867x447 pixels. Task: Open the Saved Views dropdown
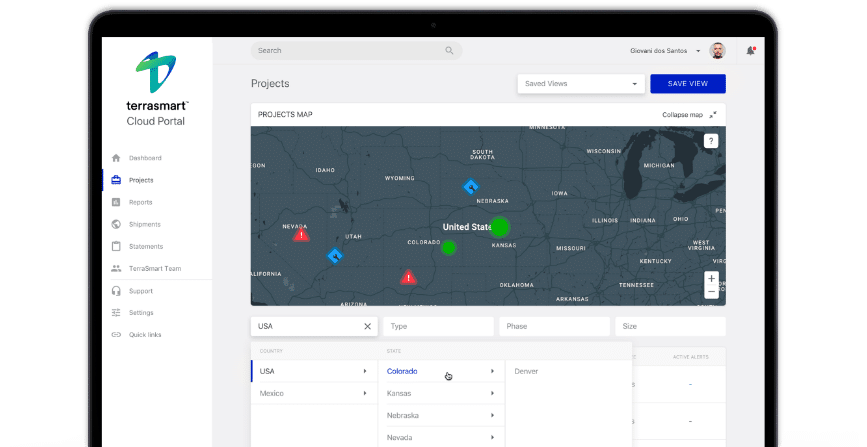click(580, 84)
